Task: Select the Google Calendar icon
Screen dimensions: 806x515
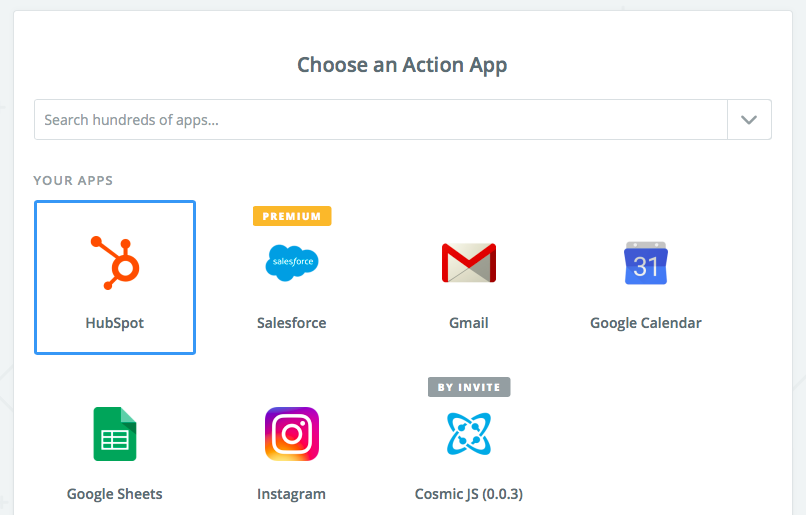Action: tap(646, 263)
